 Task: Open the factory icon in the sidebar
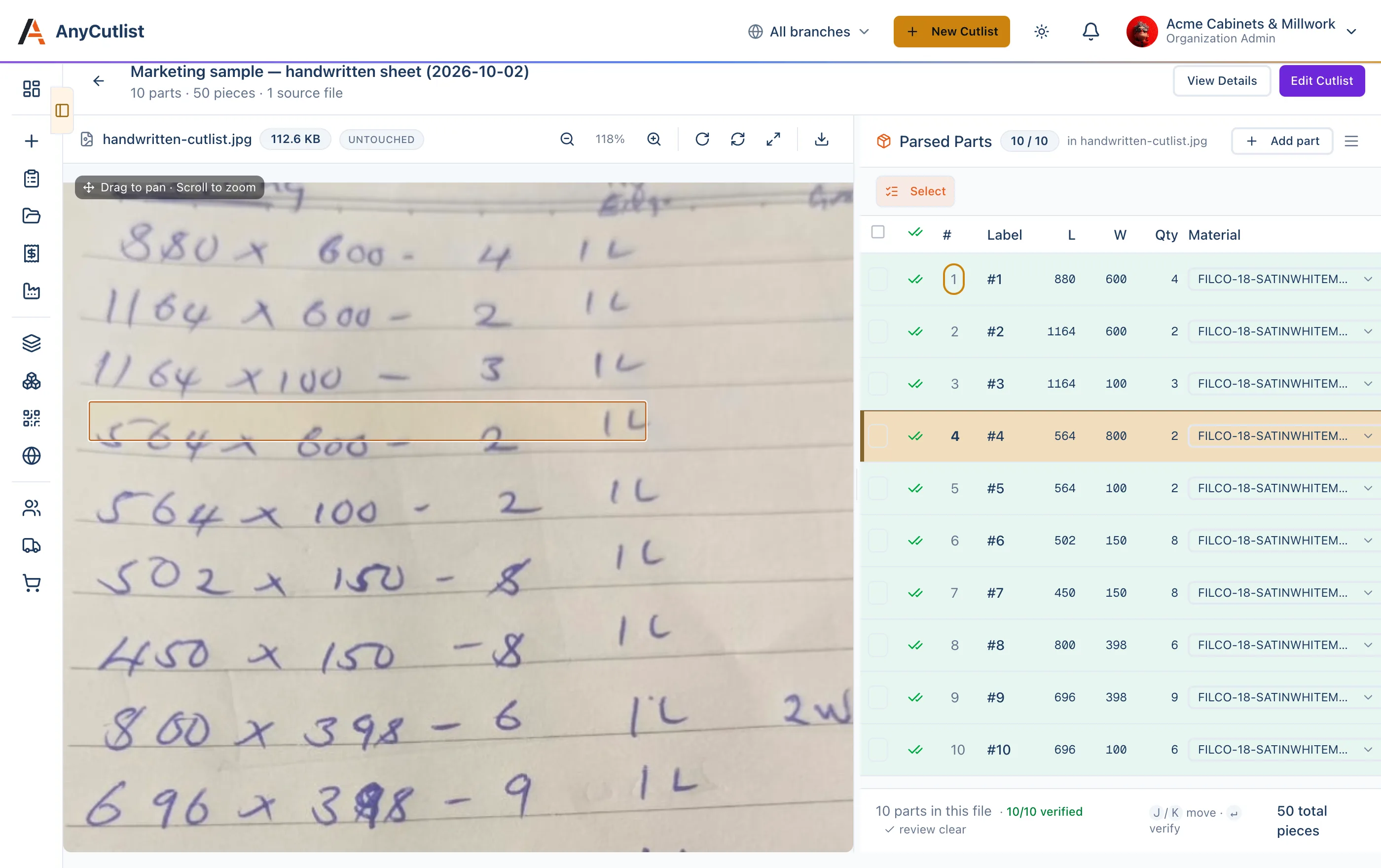pyautogui.click(x=31, y=291)
